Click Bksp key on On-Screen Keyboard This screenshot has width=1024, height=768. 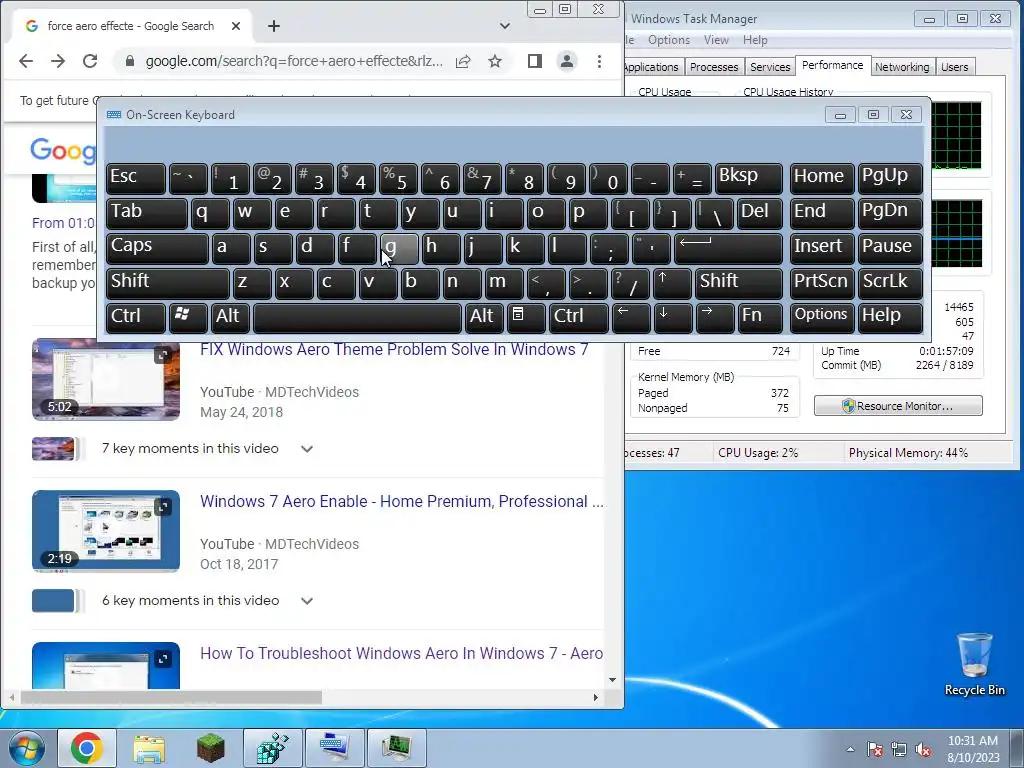coord(748,178)
